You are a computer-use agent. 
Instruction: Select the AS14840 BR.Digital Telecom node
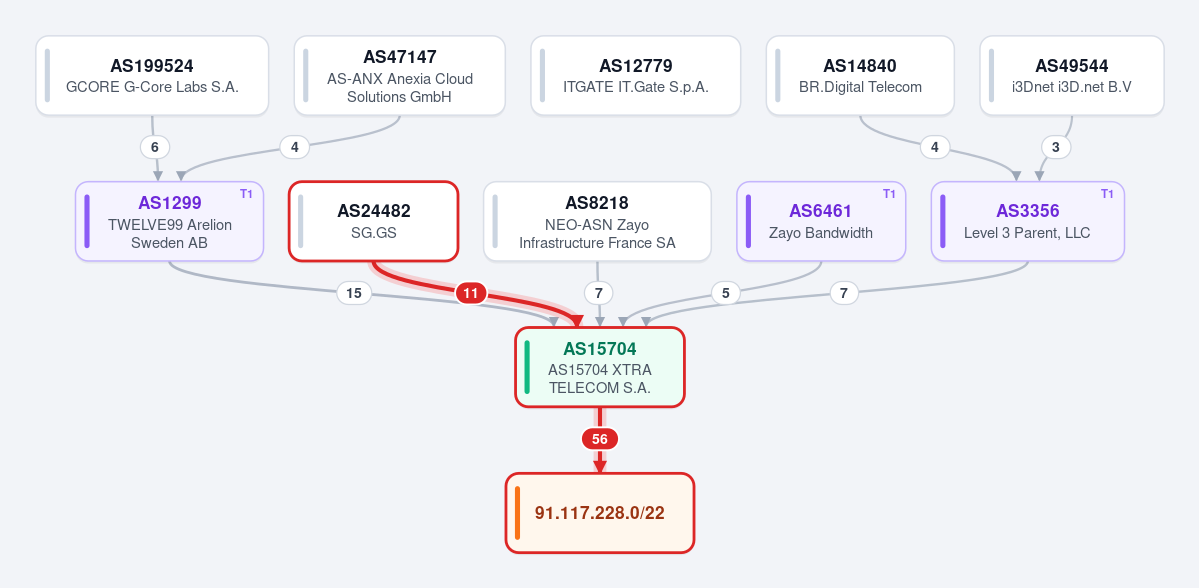860,76
